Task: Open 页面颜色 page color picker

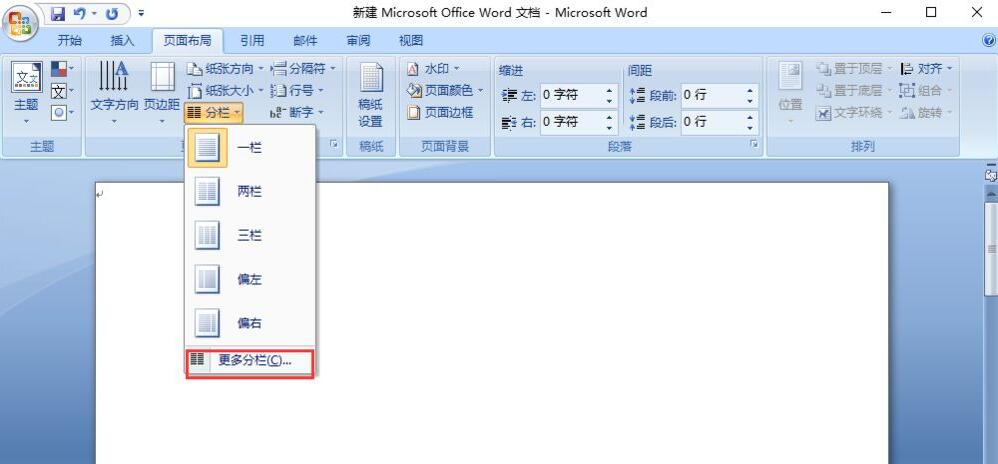Action: (445, 90)
